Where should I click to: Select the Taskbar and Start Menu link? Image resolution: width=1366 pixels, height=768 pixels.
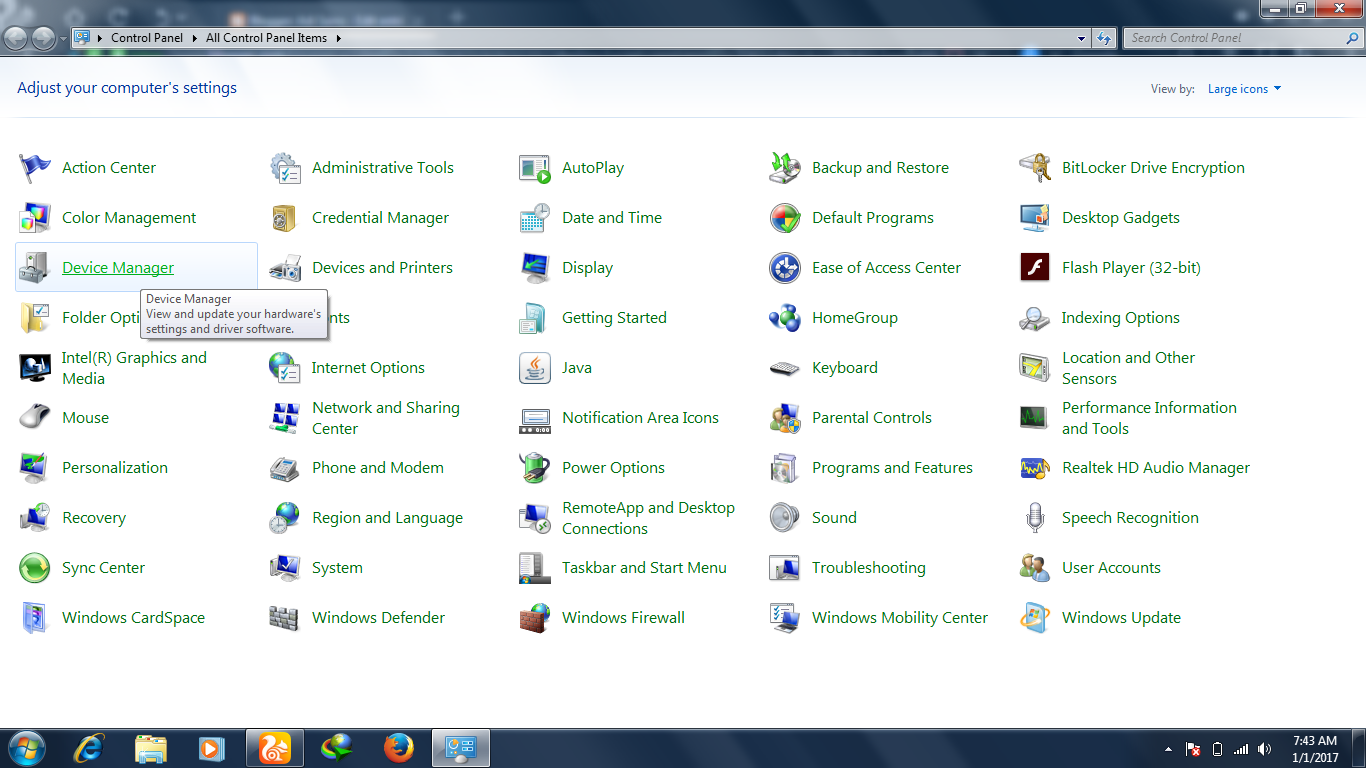(x=644, y=568)
